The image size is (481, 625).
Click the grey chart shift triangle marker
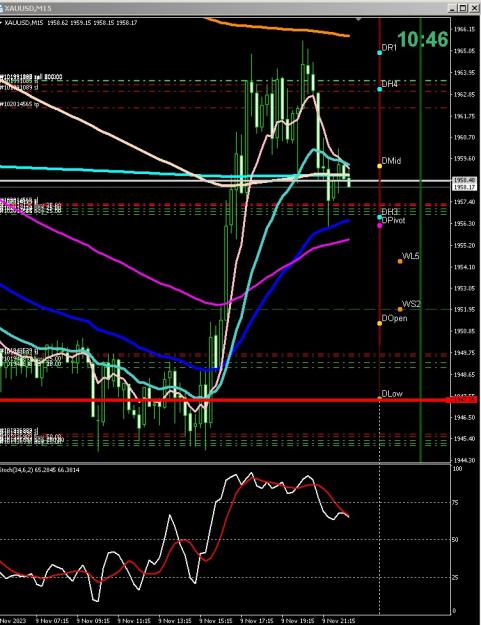pos(359,19)
